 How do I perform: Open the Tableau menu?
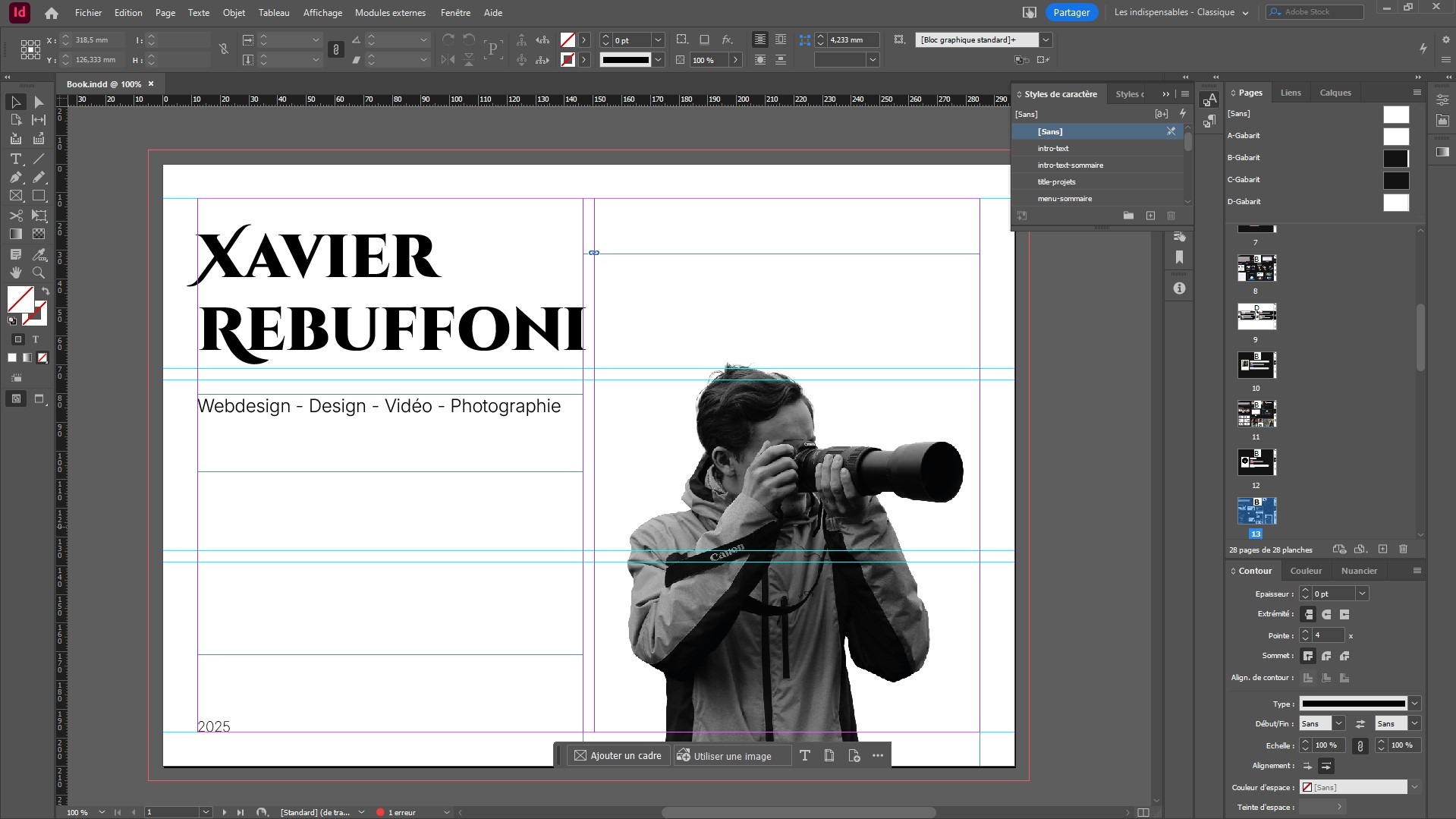coord(273,12)
